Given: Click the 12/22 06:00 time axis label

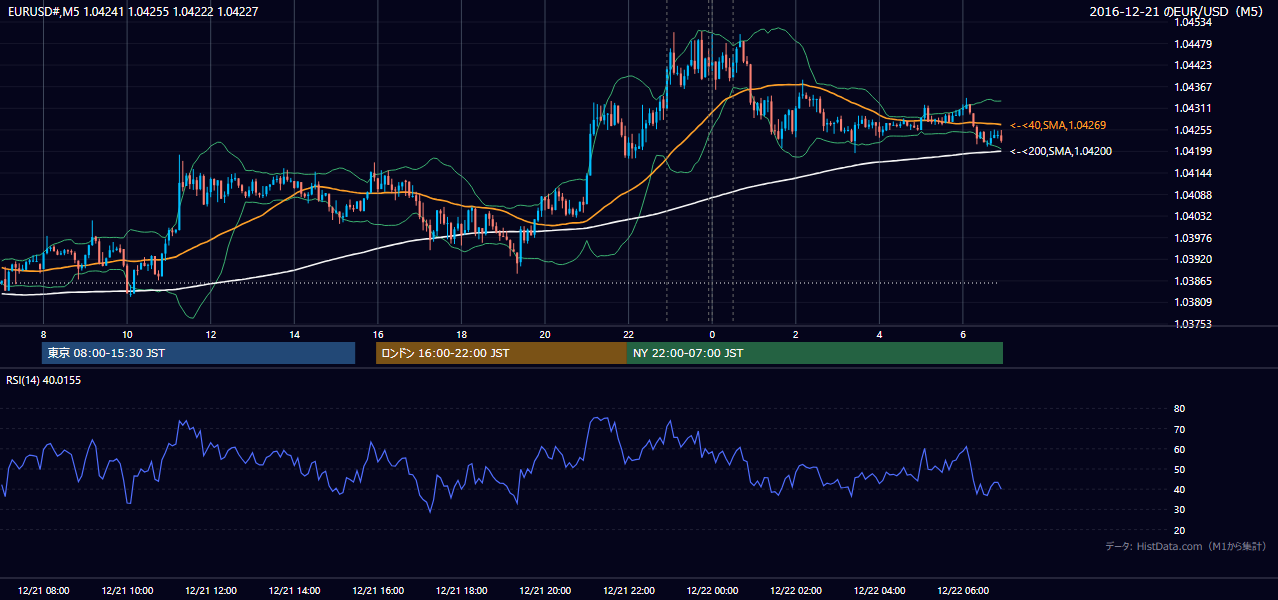Looking at the screenshot, I should click(x=963, y=591).
